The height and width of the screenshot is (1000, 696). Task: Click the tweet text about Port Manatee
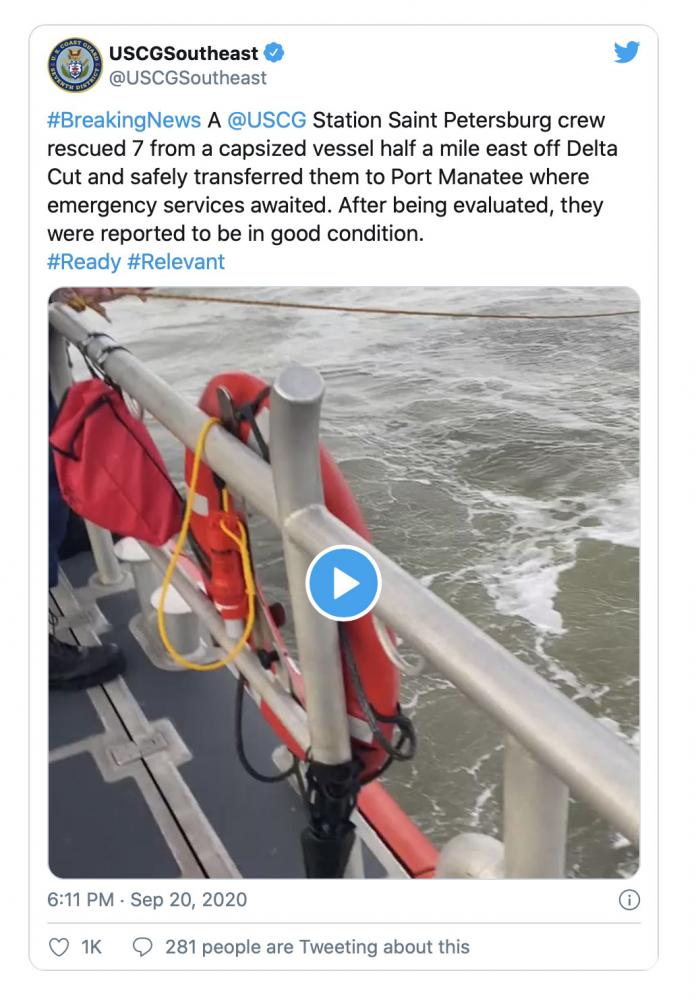point(332,177)
